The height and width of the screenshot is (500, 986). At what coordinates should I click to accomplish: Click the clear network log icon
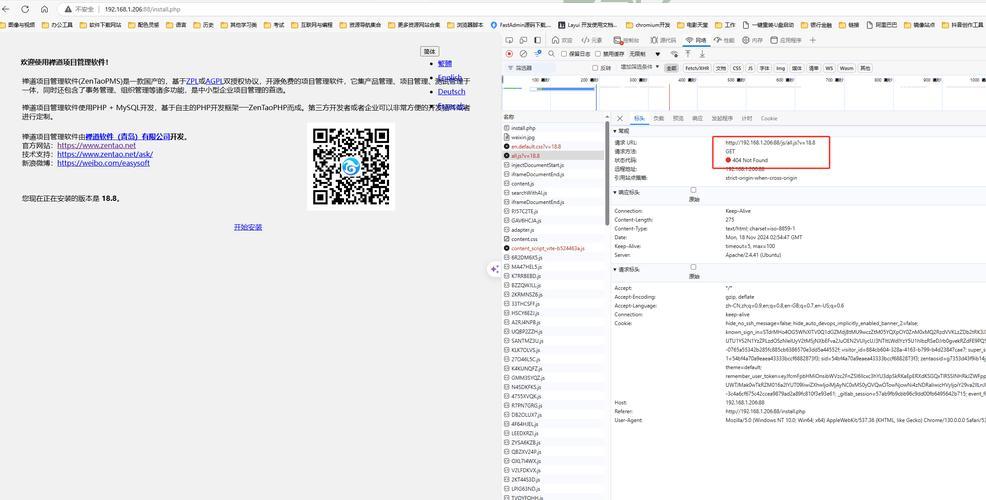523,54
